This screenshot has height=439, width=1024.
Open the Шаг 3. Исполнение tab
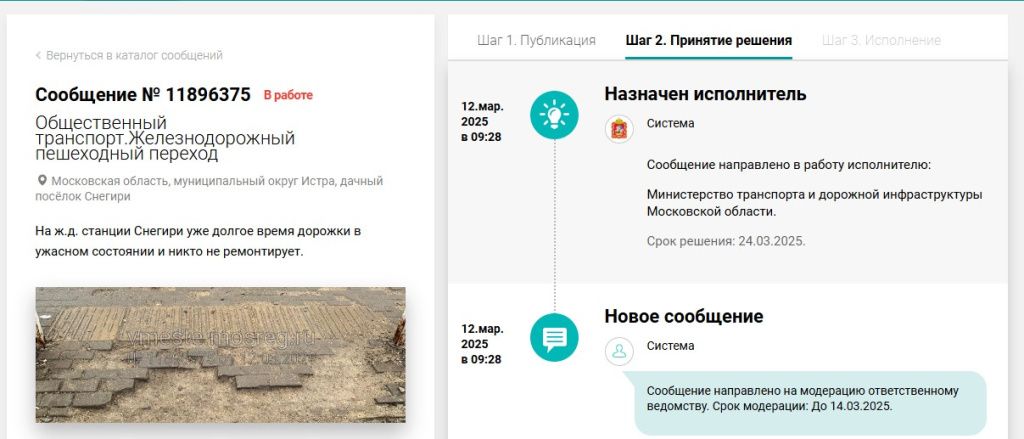point(881,41)
